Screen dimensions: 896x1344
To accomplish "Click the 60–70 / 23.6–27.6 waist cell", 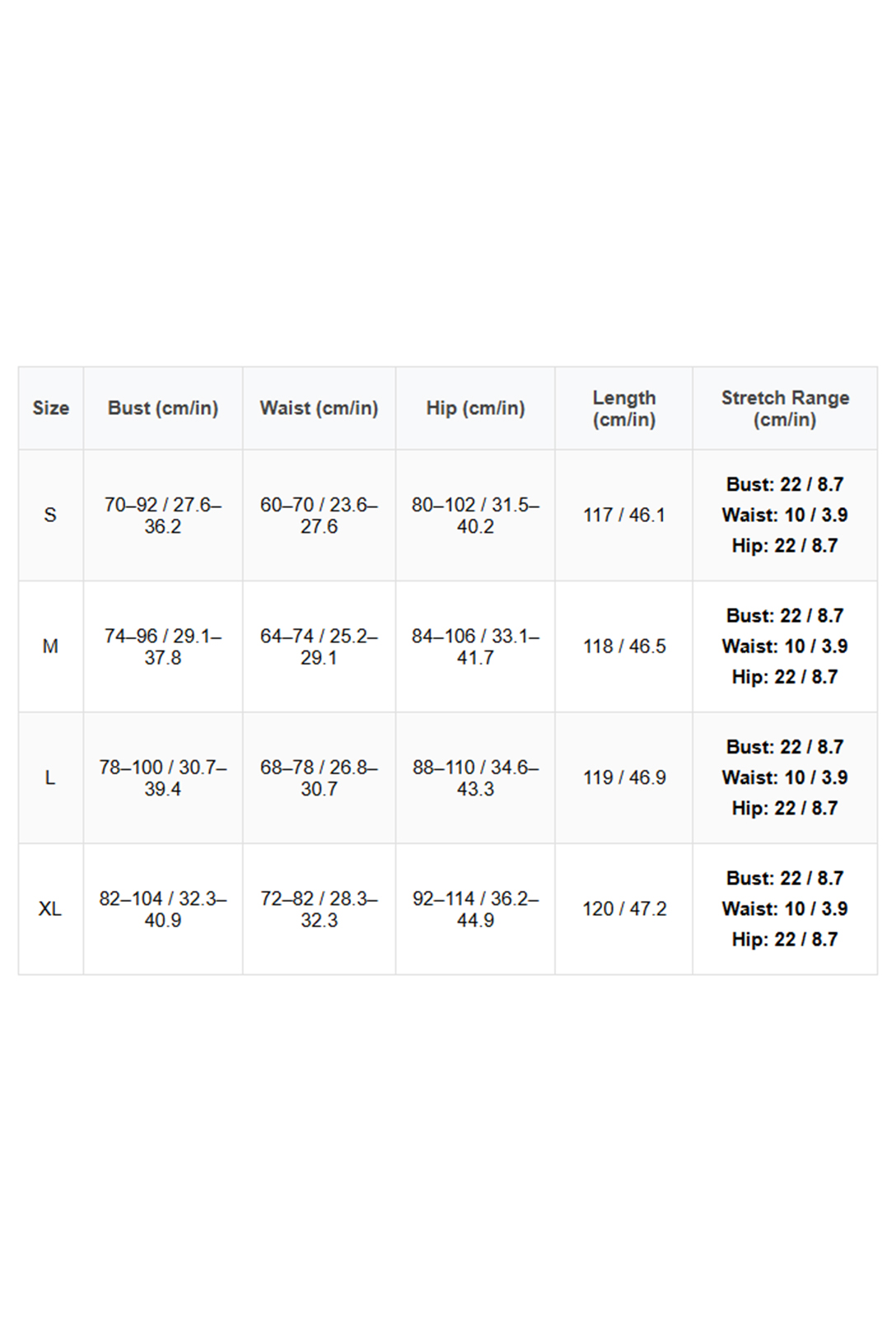I will tap(319, 516).
